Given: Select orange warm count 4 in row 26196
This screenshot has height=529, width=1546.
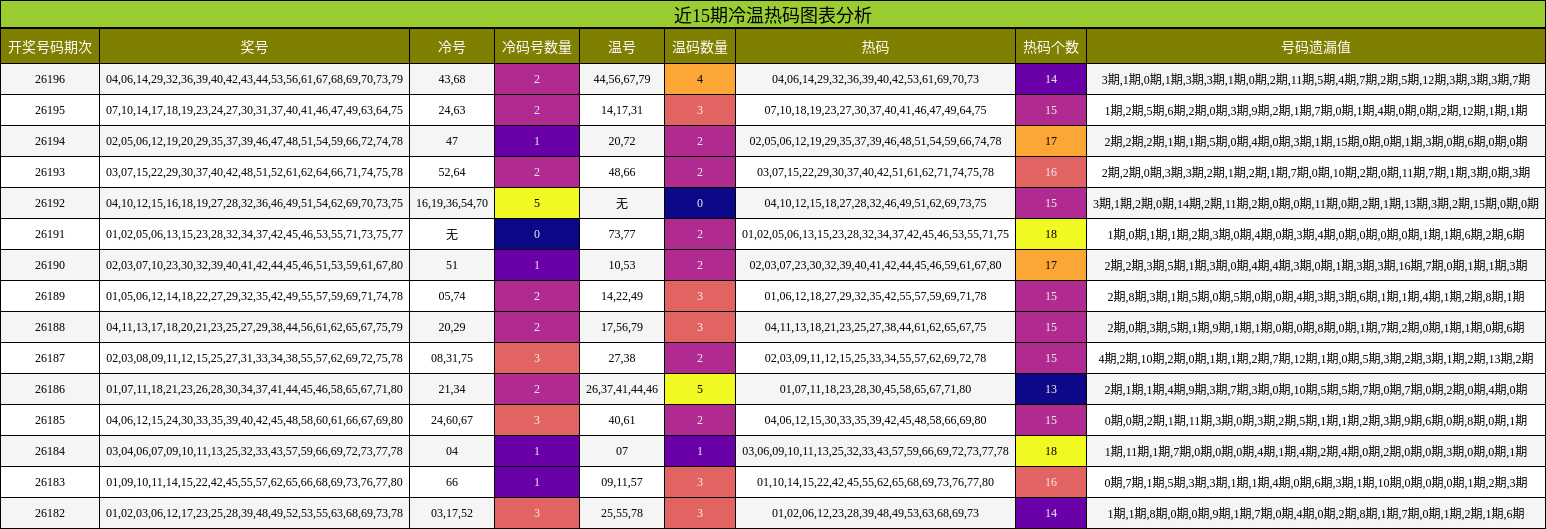Looking at the screenshot, I should click(x=700, y=79).
